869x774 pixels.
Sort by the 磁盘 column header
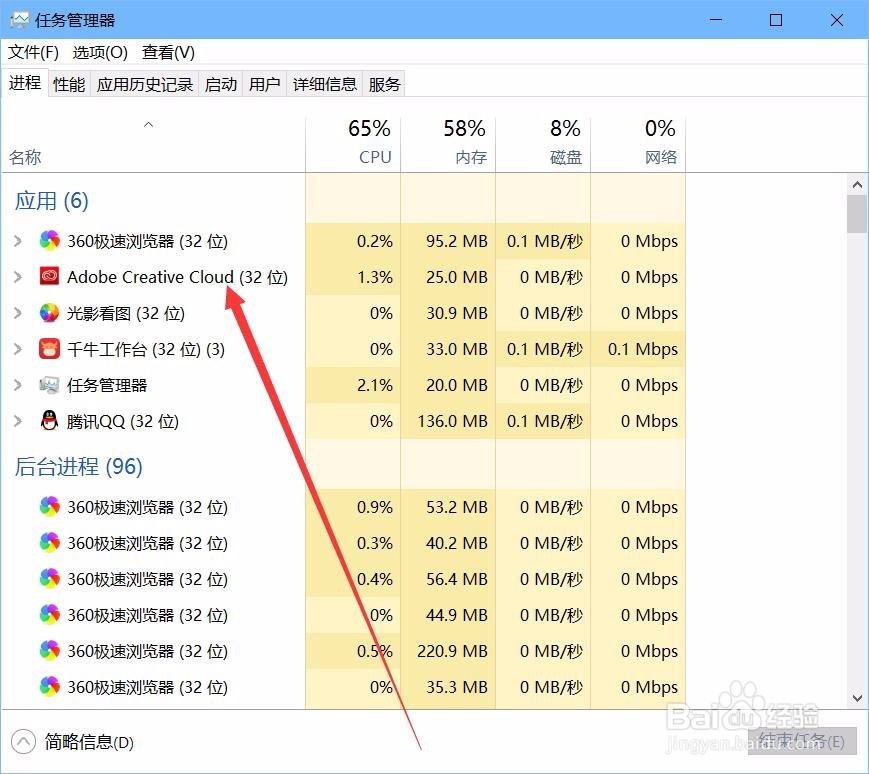click(x=543, y=144)
